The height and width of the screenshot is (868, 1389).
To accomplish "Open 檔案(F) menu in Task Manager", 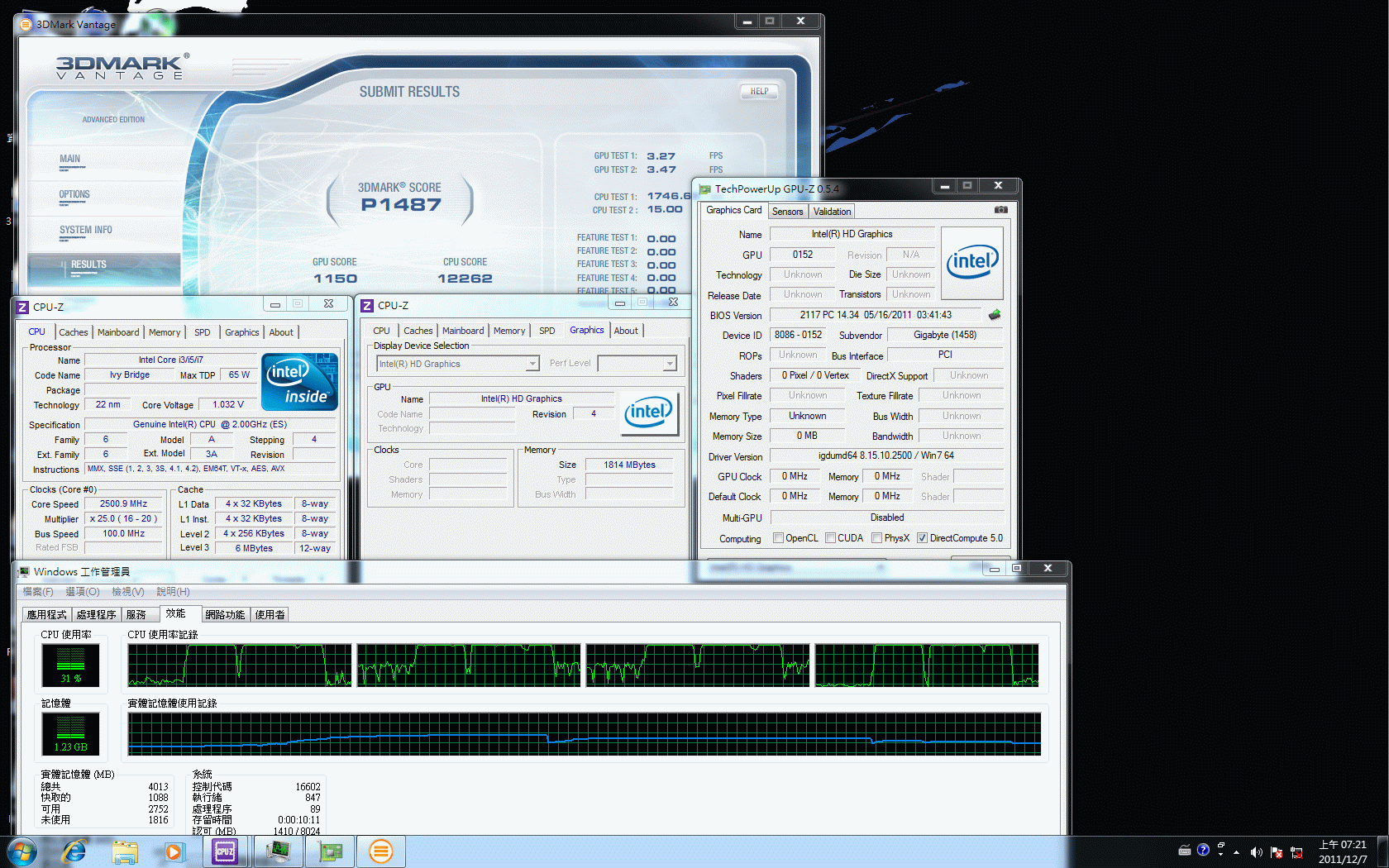I will tap(38, 592).
